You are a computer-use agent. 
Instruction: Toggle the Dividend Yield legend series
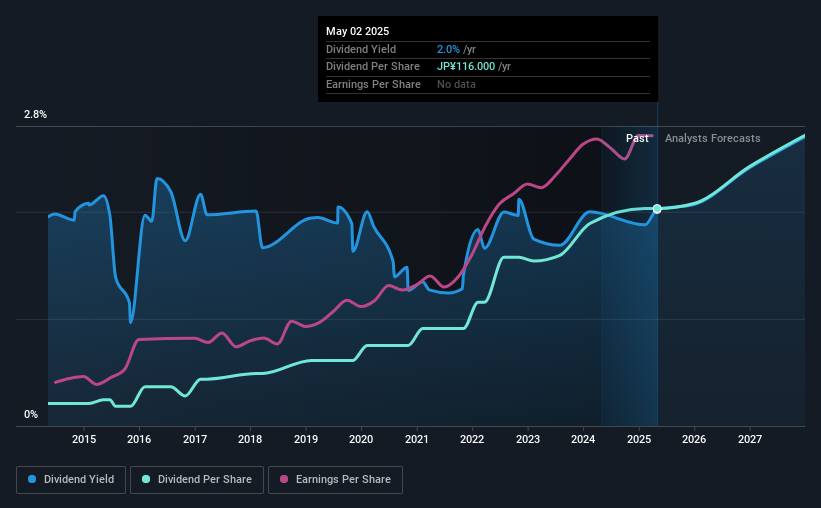click(71, 479)
